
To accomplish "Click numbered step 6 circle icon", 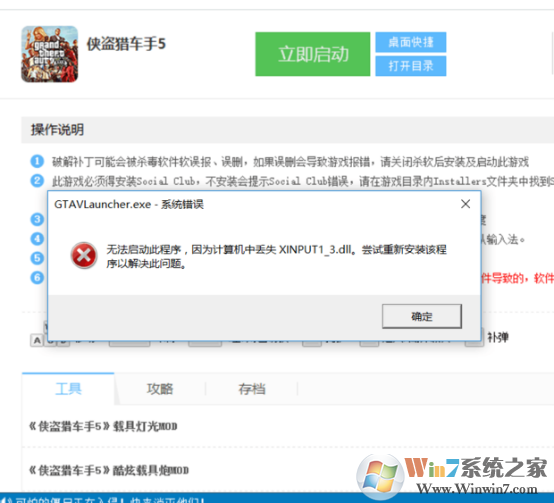I will (37, 278).
